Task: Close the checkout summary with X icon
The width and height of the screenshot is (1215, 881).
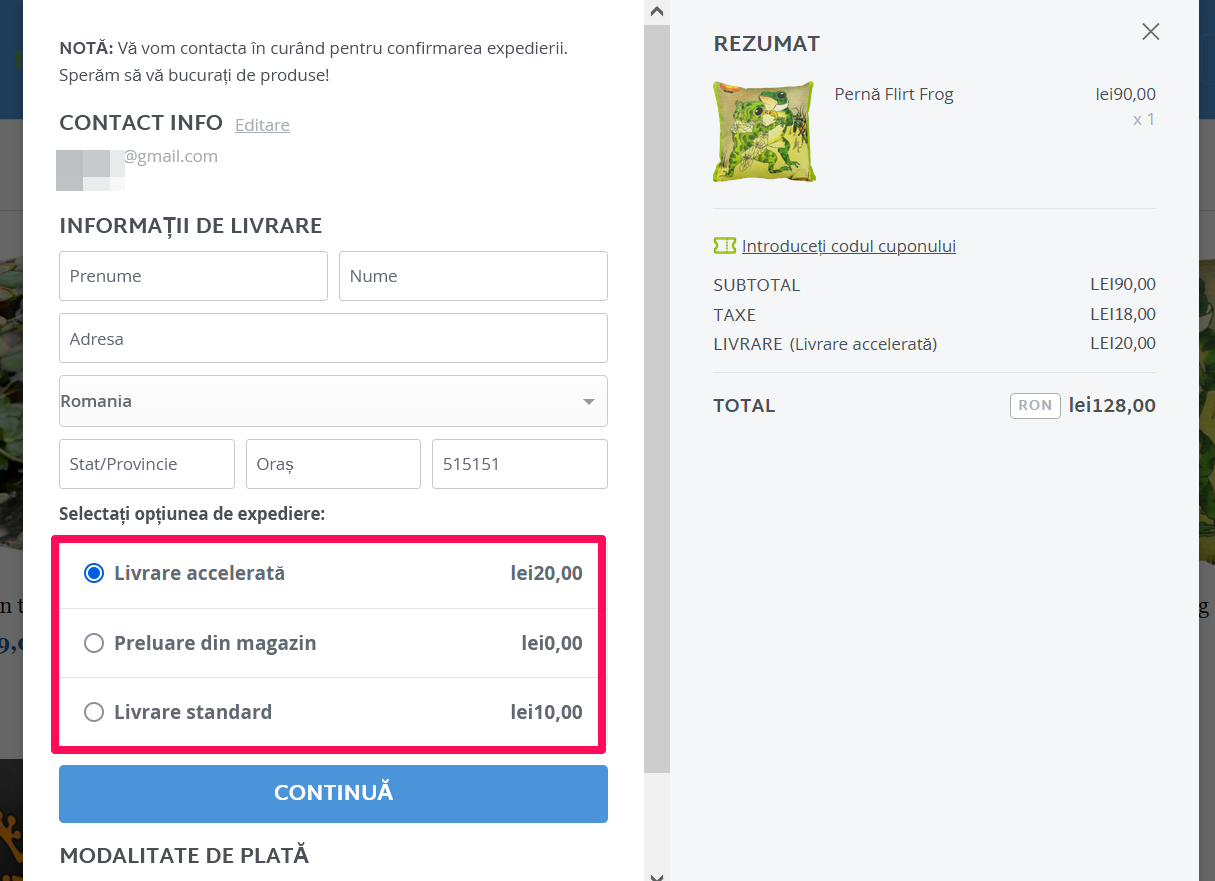Action: pyautogui.click(x=1151, y=32)
